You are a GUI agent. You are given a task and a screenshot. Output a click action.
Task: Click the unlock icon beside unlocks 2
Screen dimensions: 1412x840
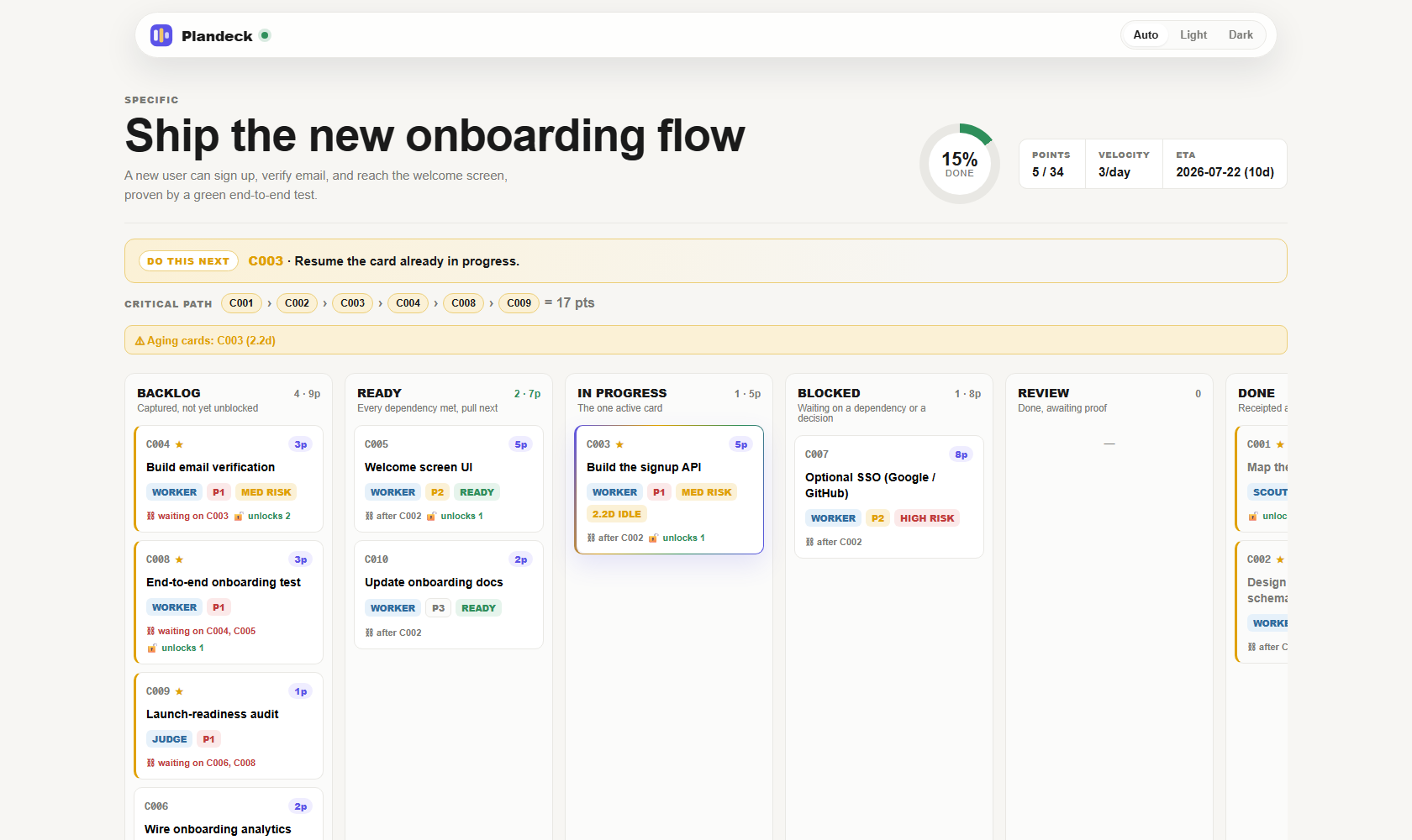(x=239, y=517)
